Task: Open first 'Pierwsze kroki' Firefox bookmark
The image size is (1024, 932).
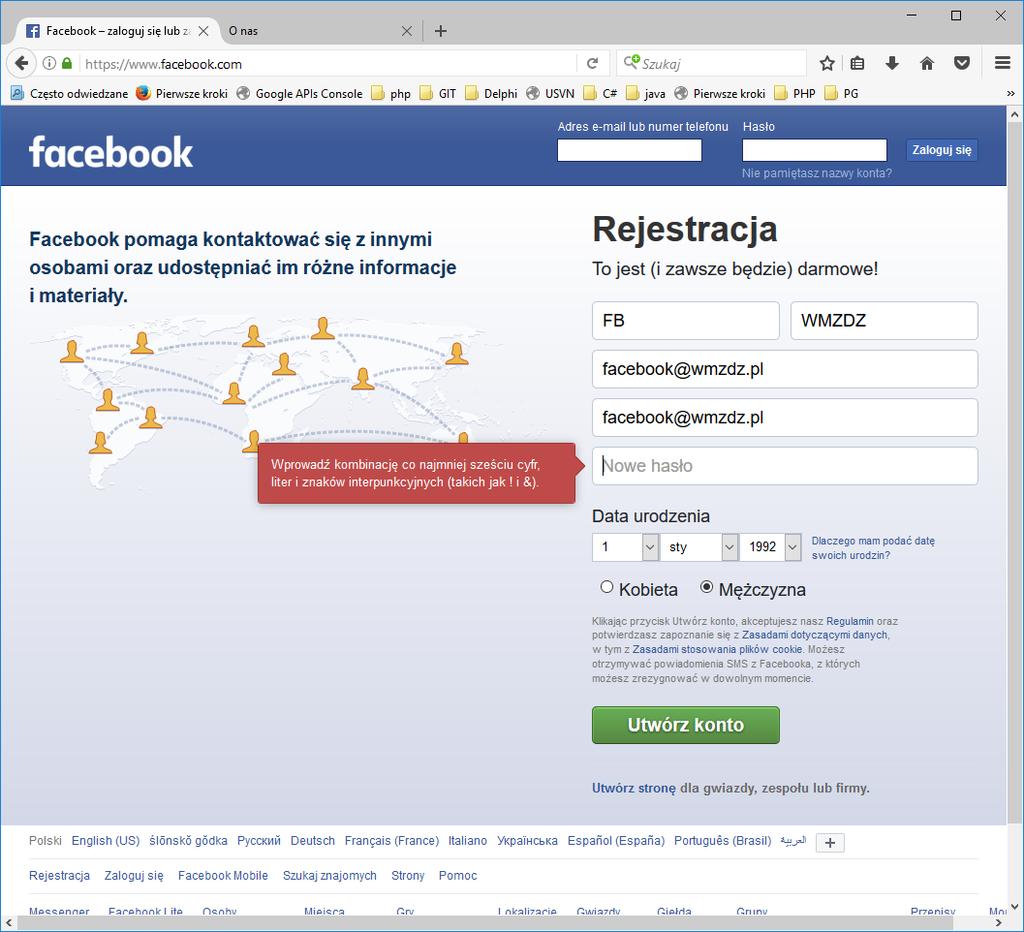Action: click(182, 93)
